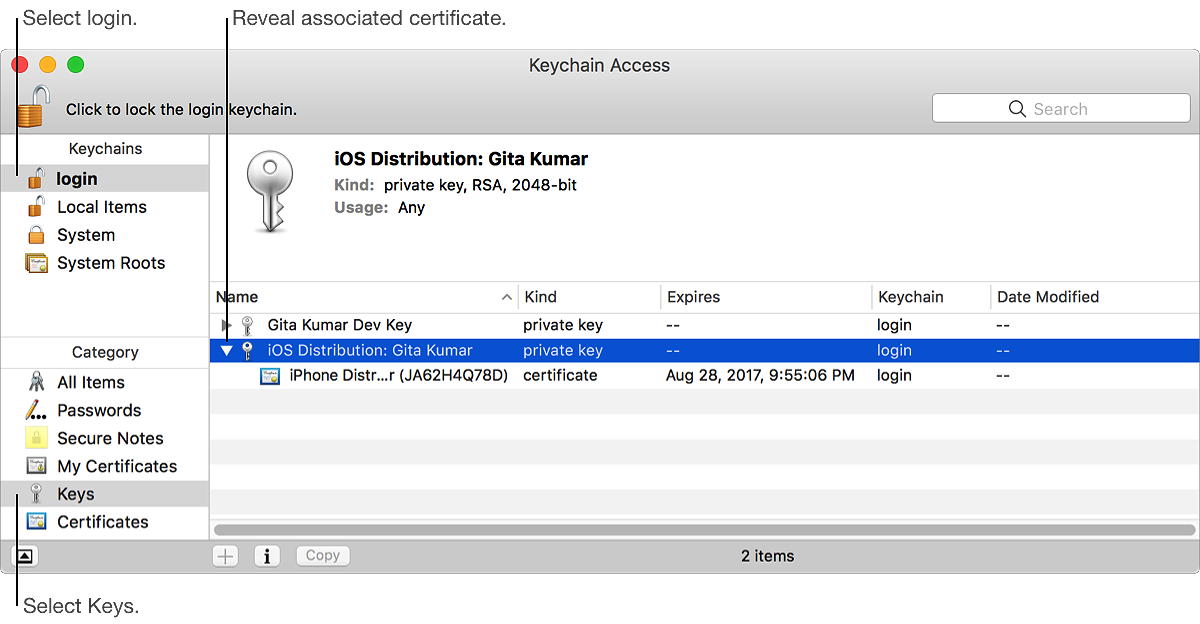Select the Local Items keychain label
The image size is (1200, 624).
[102, 207]
